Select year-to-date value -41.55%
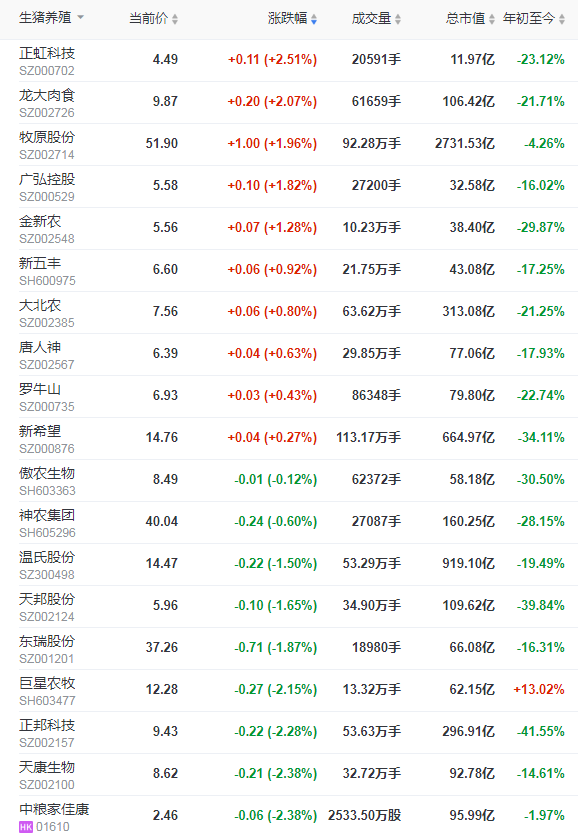Viewport: 578px width, 836px height. [541, 732]
